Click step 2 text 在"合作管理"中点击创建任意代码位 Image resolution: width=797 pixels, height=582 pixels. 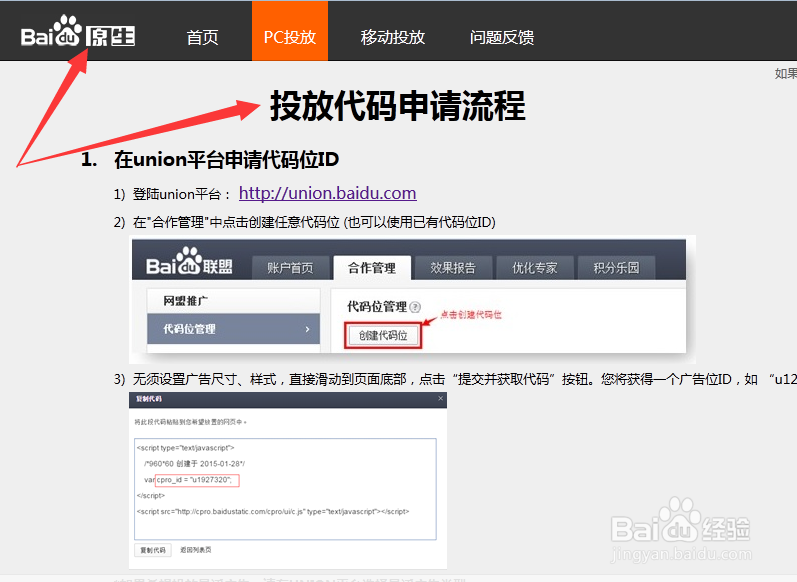pyautogui.click(x=236, y=223)
